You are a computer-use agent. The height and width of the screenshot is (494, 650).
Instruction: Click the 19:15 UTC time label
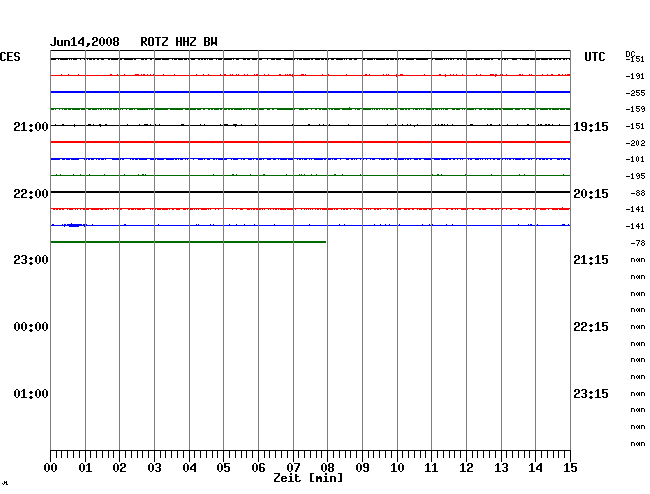point(591,127)
